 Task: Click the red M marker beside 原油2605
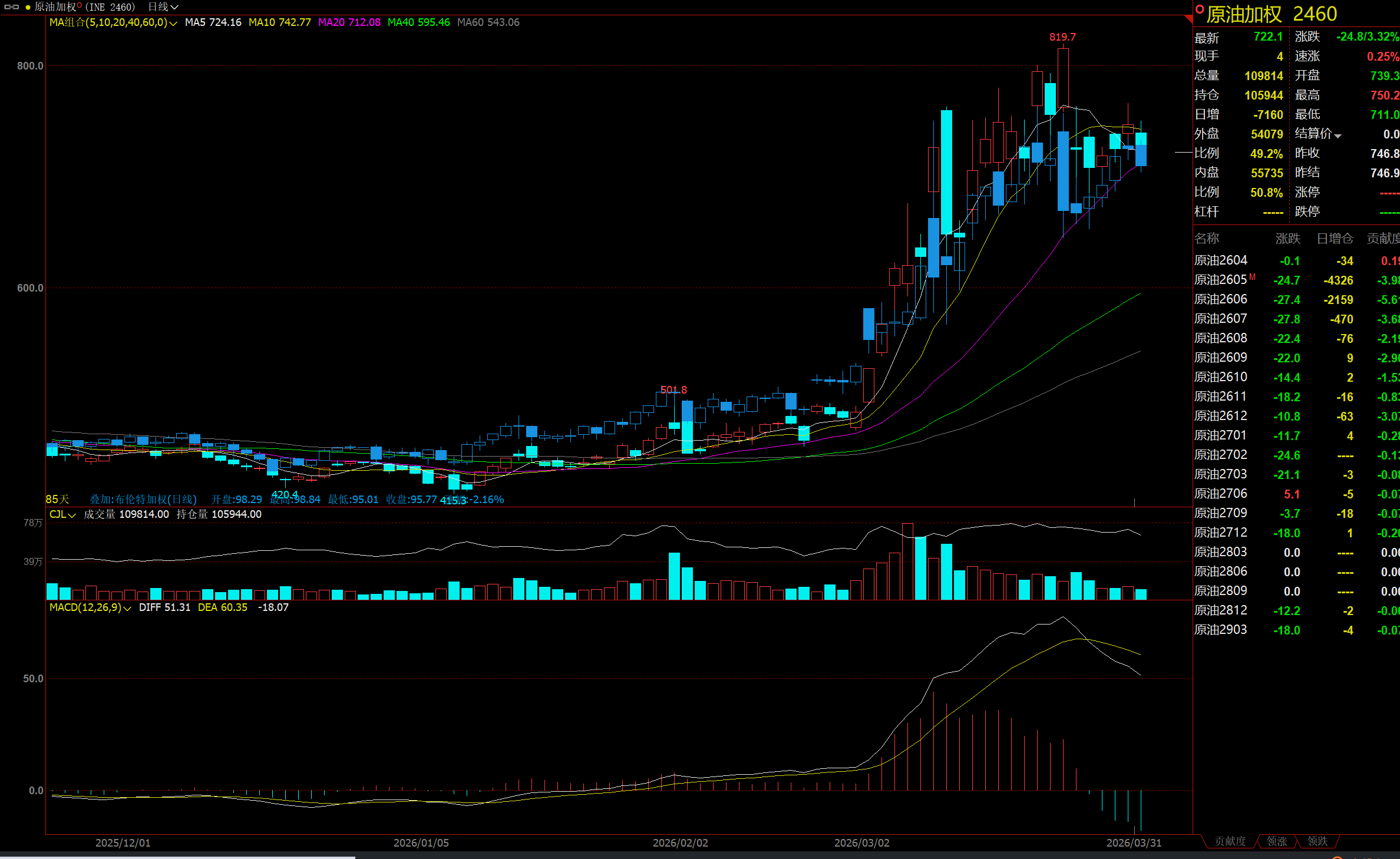1252,276
